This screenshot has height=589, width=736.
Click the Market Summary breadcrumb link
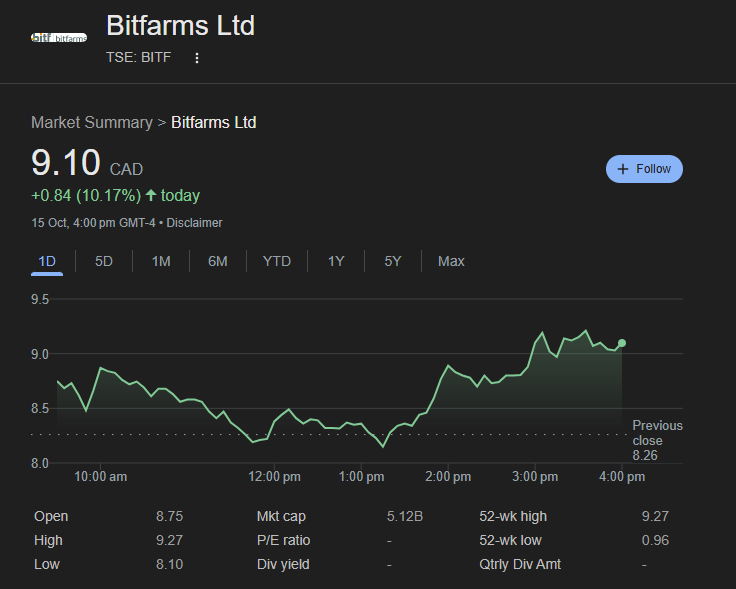[x=91, y=123]
